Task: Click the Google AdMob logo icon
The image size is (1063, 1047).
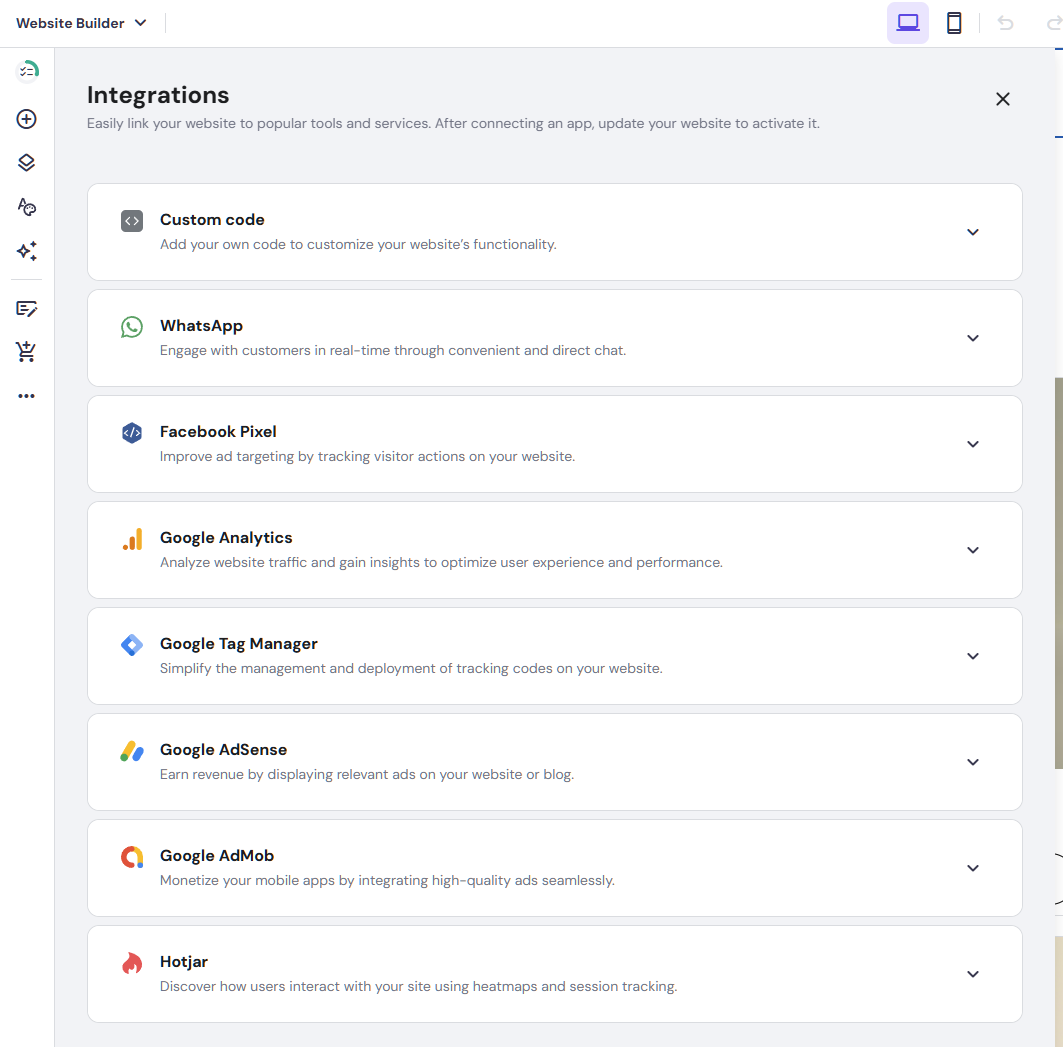Action: click(x=132, y=857)
